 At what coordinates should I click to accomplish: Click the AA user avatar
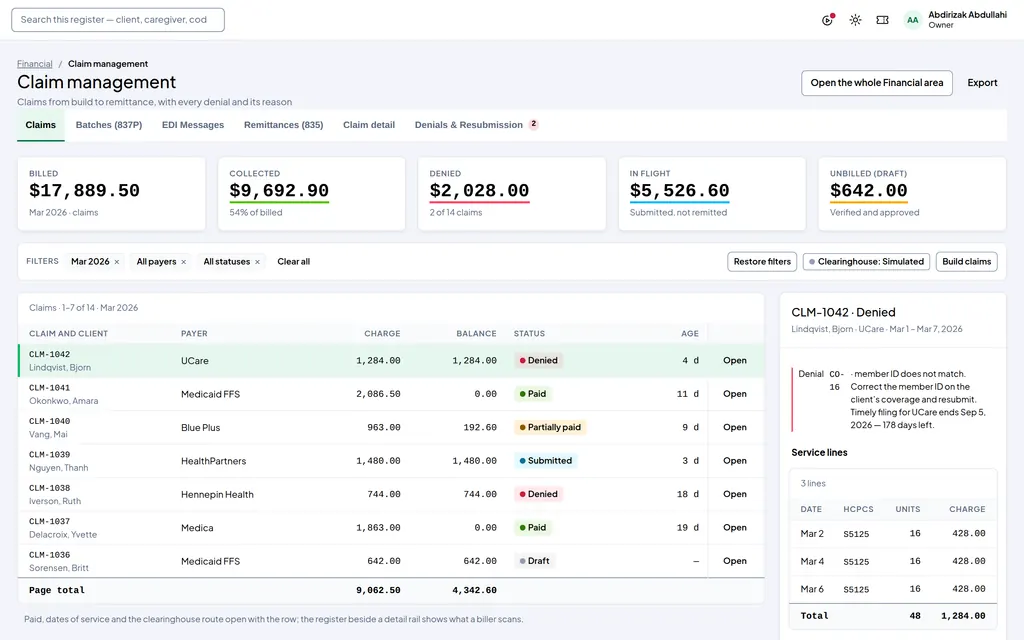[x=912, y=20]
